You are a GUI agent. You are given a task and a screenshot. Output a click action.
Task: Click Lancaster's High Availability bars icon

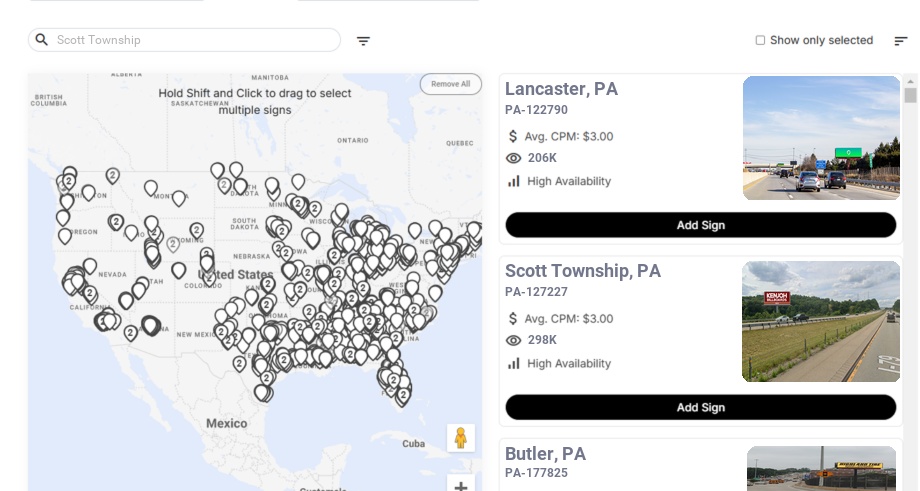[x=514, y=181]
